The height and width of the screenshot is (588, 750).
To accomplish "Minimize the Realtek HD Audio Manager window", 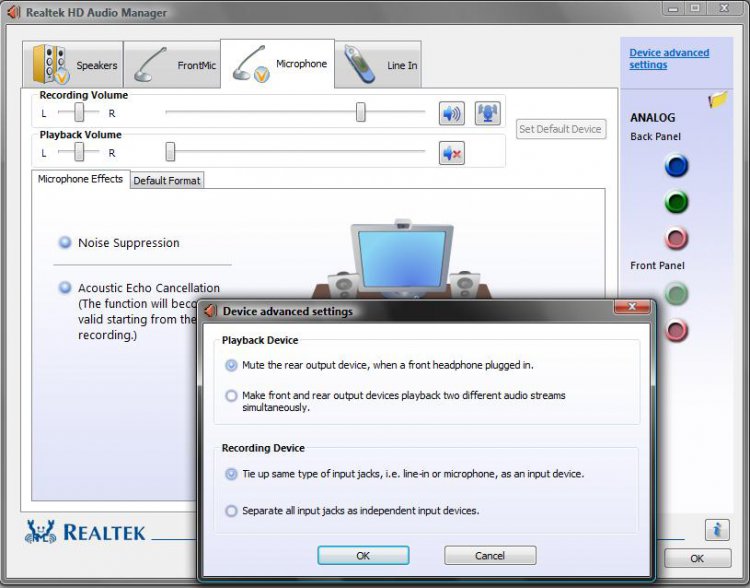I will (673, 9).
